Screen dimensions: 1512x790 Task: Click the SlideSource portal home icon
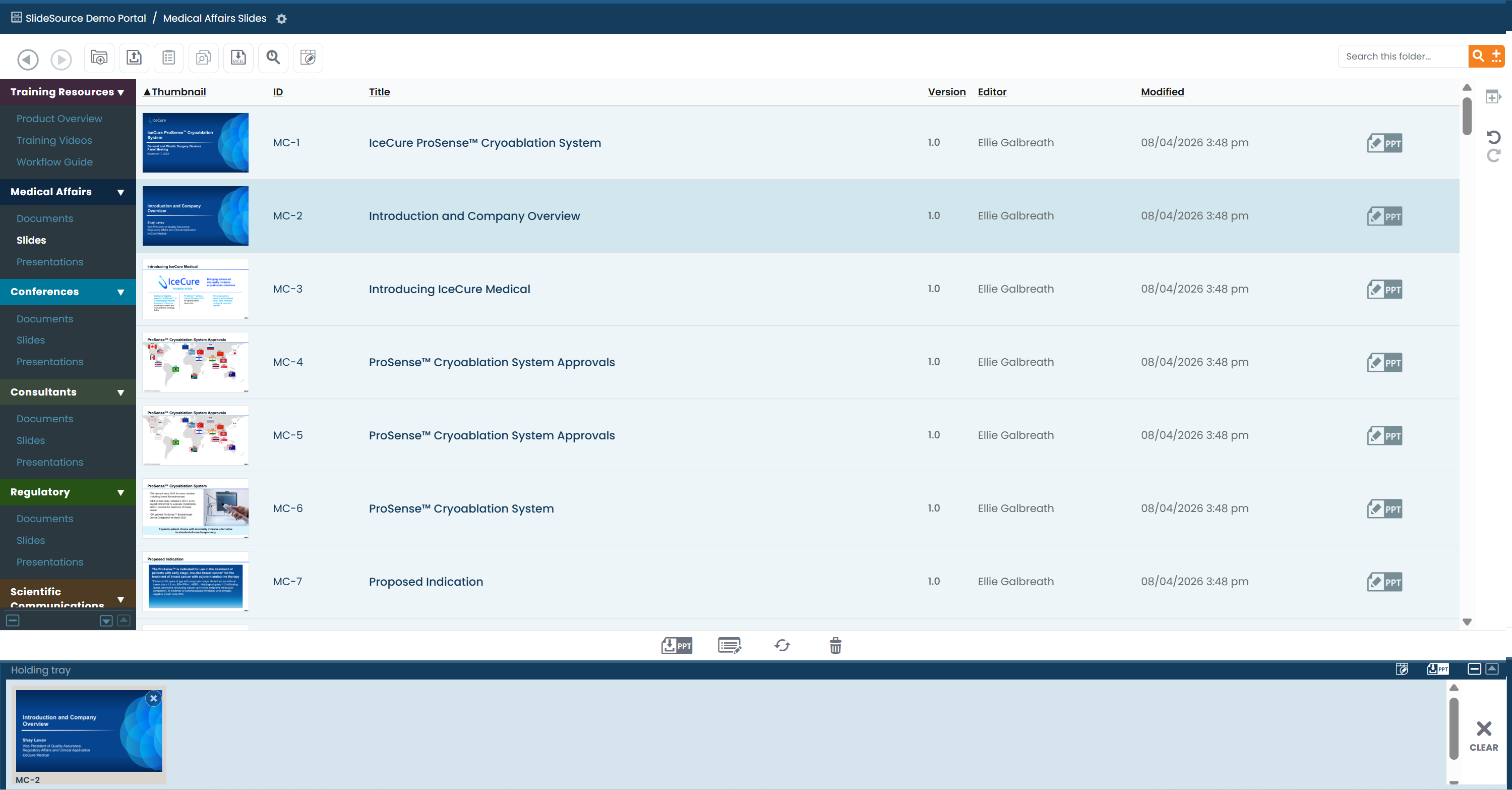(17, 18)
